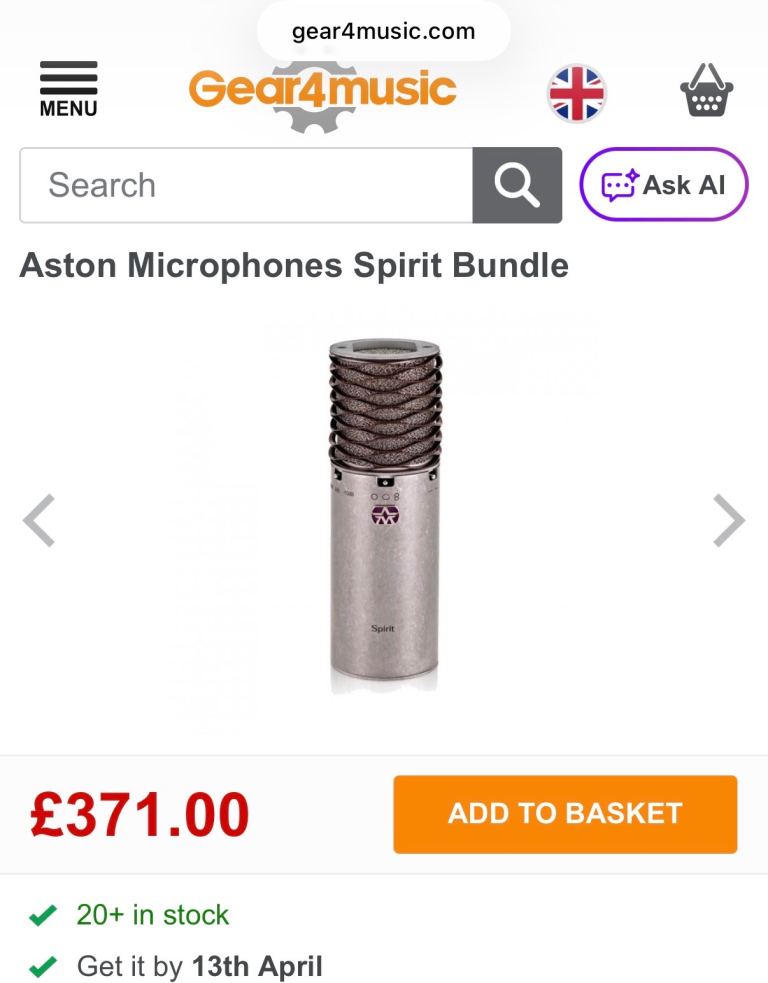Click the Aston Microphones Spirit Bundle title
This screenshot has width=768, height=983.
pos(294,265)
